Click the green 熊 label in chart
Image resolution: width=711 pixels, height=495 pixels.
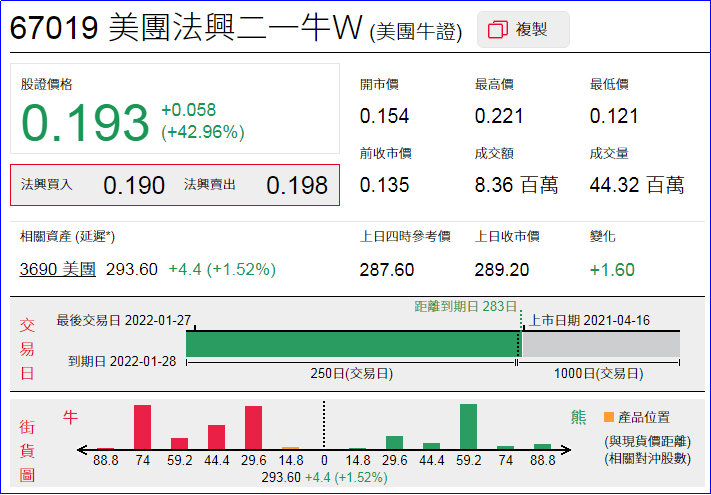579,417
